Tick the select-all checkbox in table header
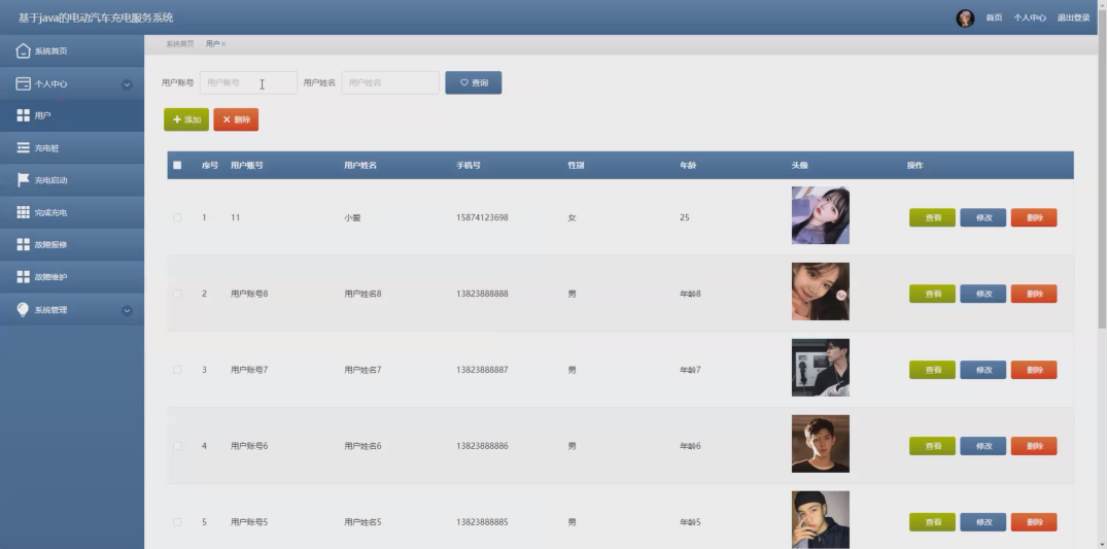Image resolution: width=1108 pixels, height=549 pixels. pyautogui.click(x=177, y=165)
